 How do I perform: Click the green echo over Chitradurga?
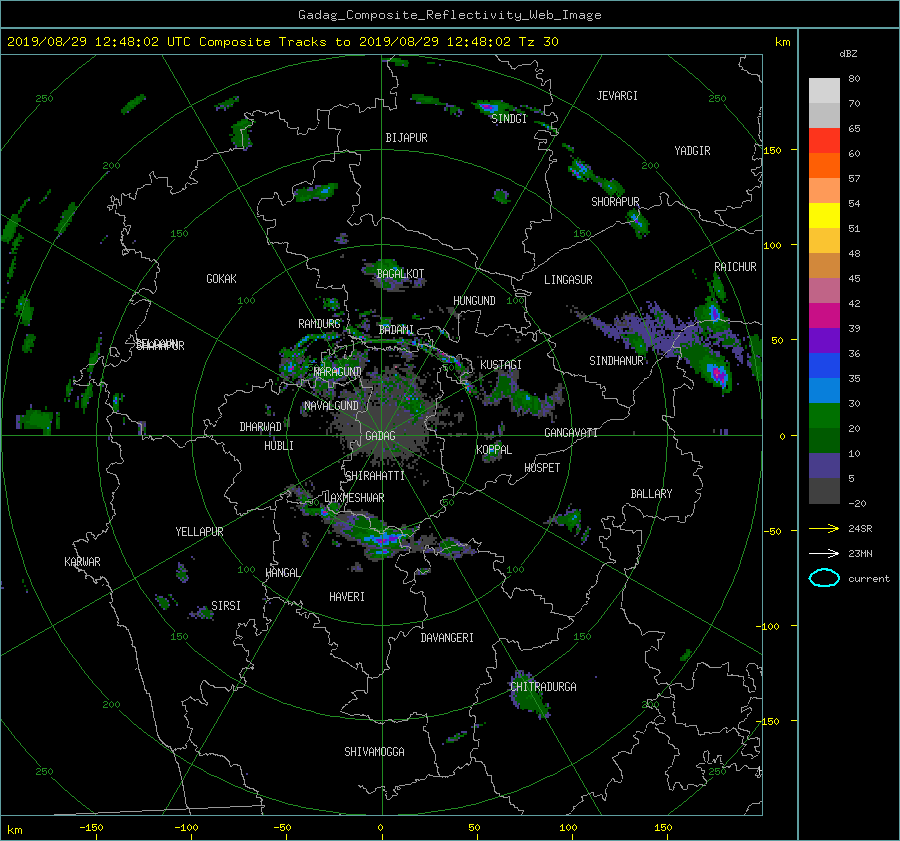pos(531,697)
